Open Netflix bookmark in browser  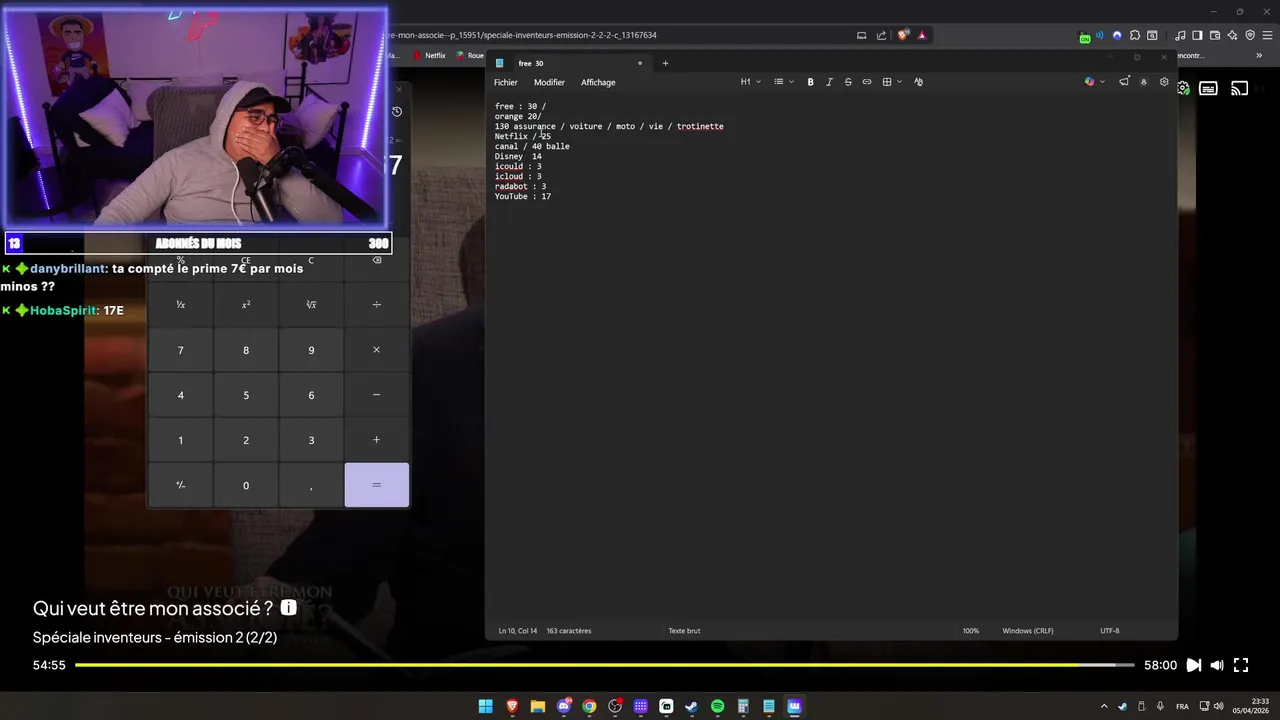(430, 56)
